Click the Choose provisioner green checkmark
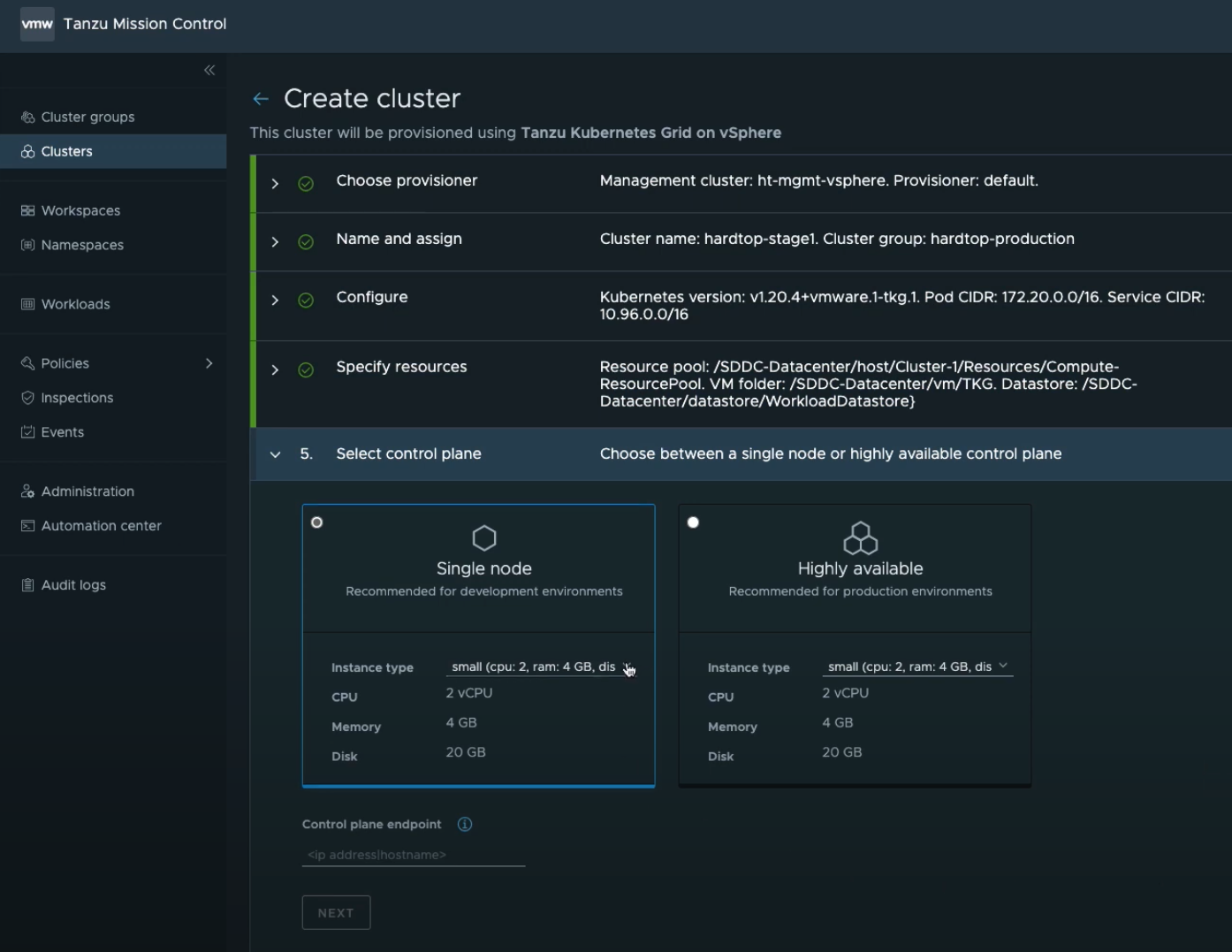 point(306,184)
